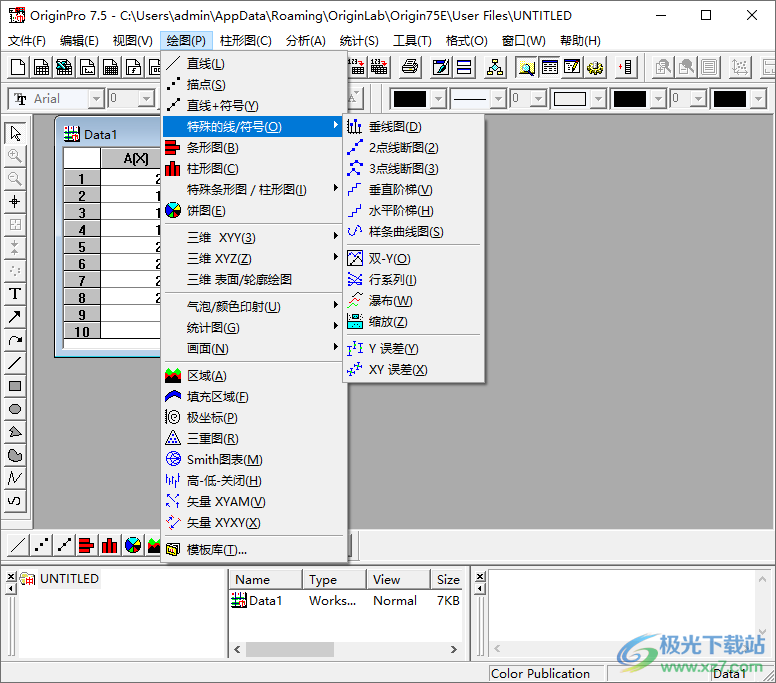Select the Polyline tool
The height and width of the screenshot is (683, 776).
(15, 478)
